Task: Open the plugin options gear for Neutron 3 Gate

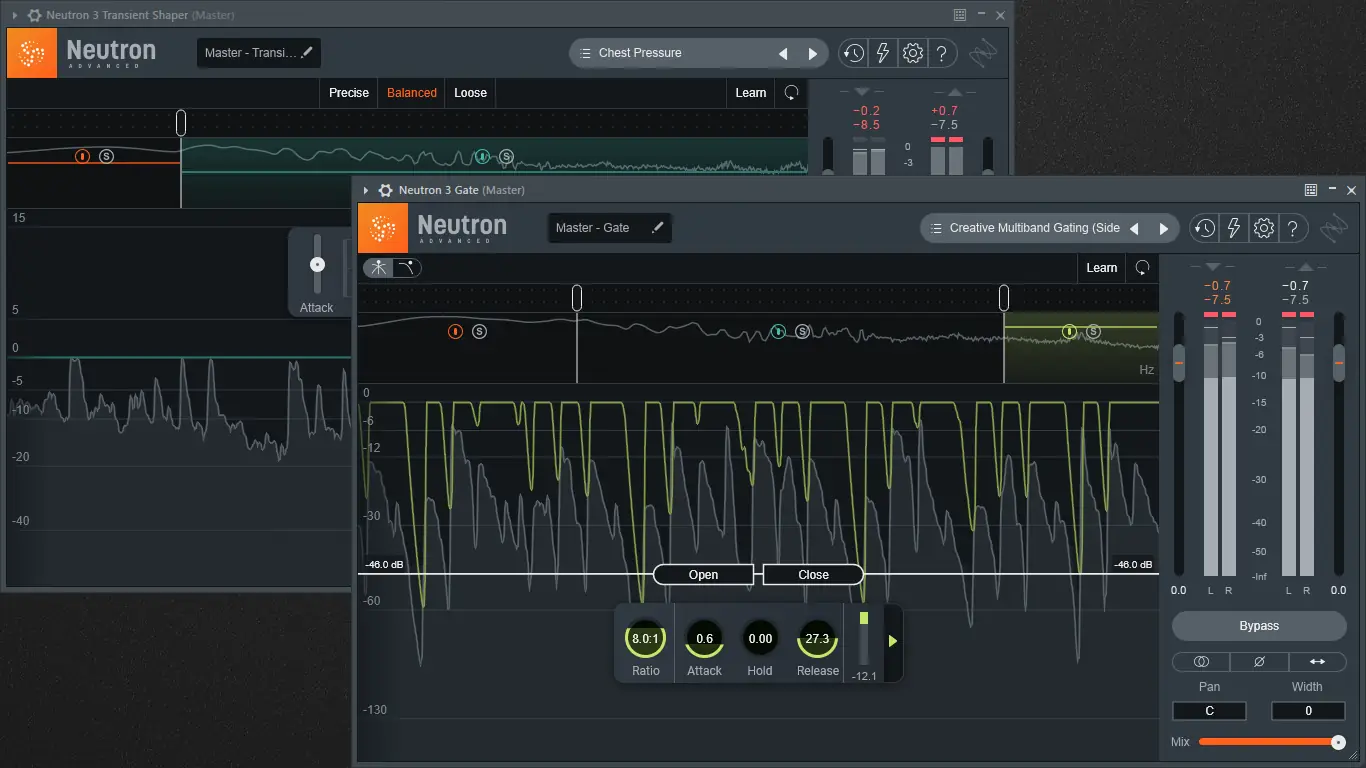Action: 384,190
